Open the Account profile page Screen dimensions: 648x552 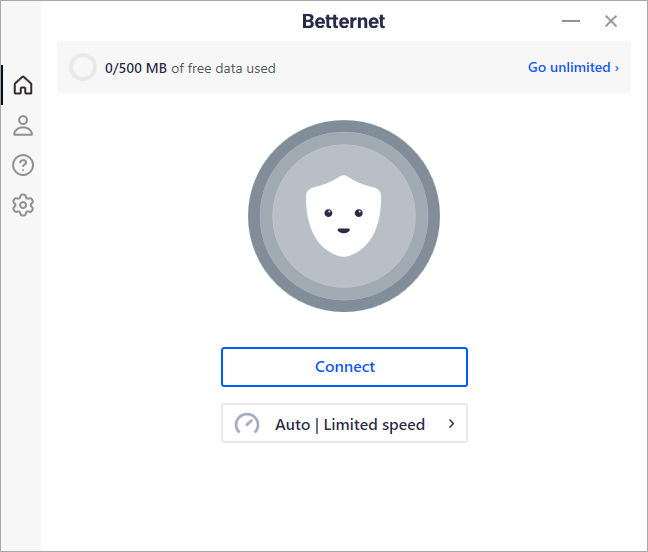click(x=23, y=125)
